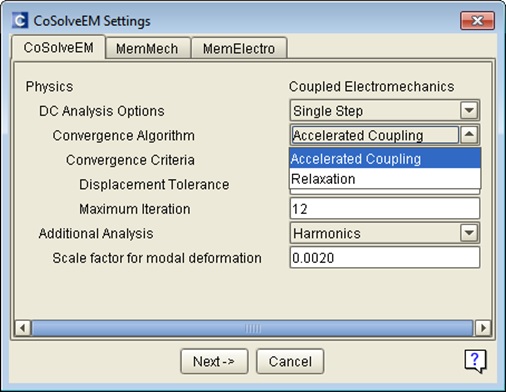
Task: Switch to the CoSolveEM tab
Action: point(59,48)
